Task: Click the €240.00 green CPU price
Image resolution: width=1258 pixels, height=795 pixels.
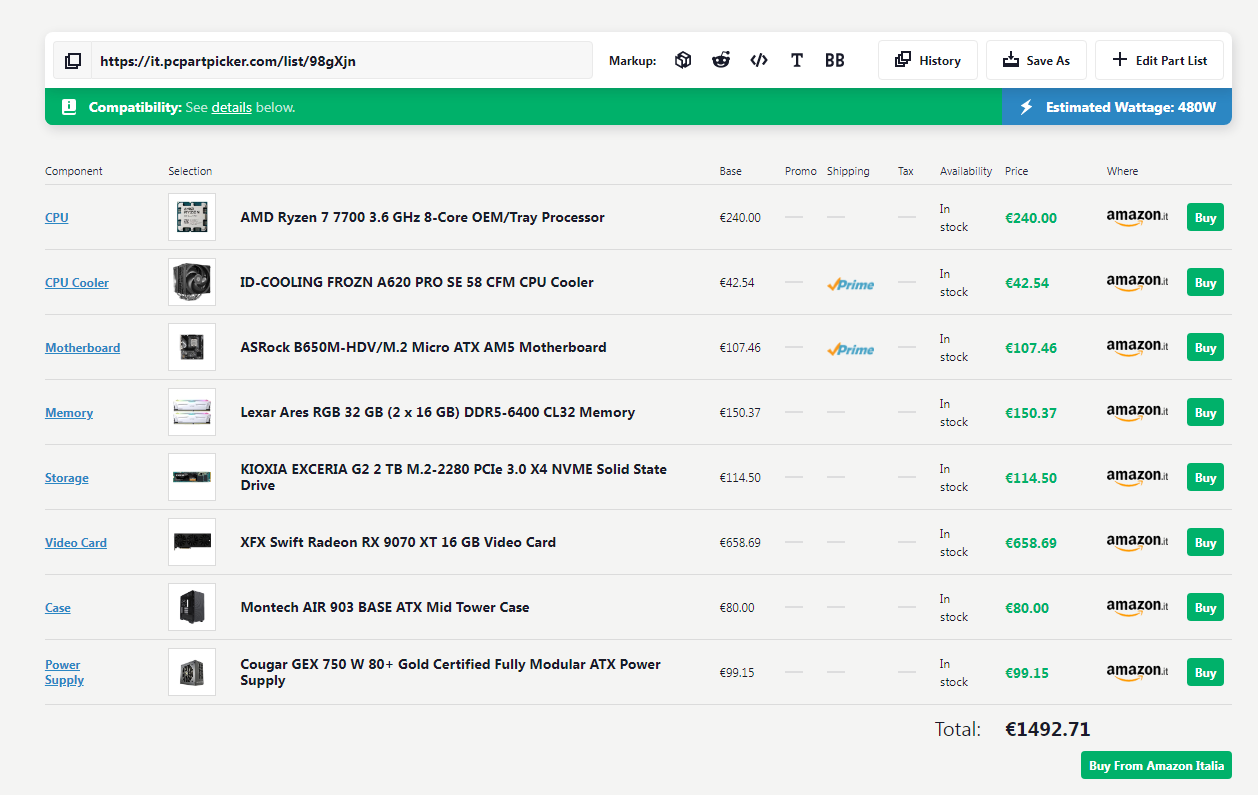Action: (1031, 218)
